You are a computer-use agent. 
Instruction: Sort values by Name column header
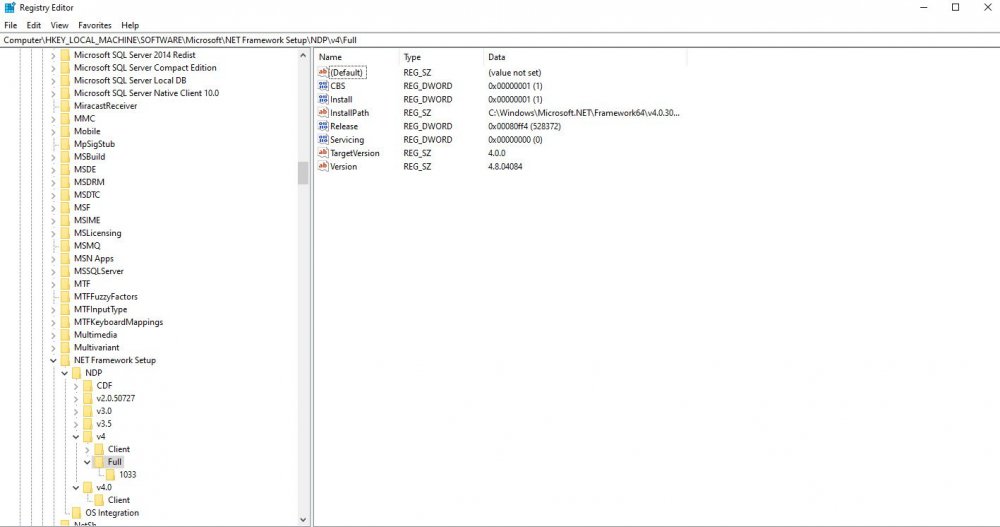[357, 57]
